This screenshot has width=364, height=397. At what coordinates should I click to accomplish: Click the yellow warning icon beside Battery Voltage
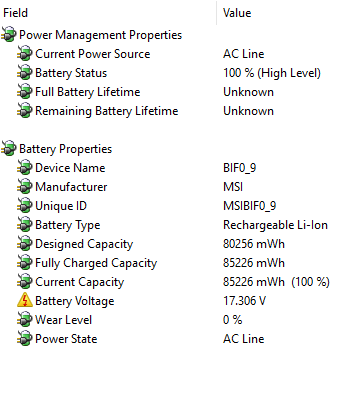(25, 300)
